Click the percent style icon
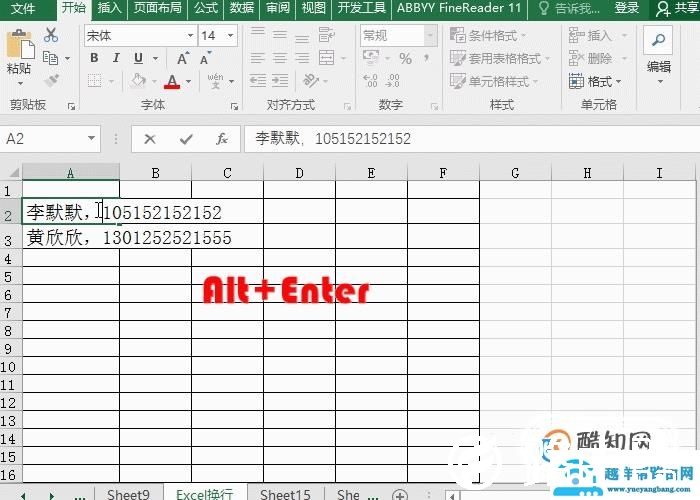The height and width of the screenshot is (500, 700). click(x=405, y=58)
